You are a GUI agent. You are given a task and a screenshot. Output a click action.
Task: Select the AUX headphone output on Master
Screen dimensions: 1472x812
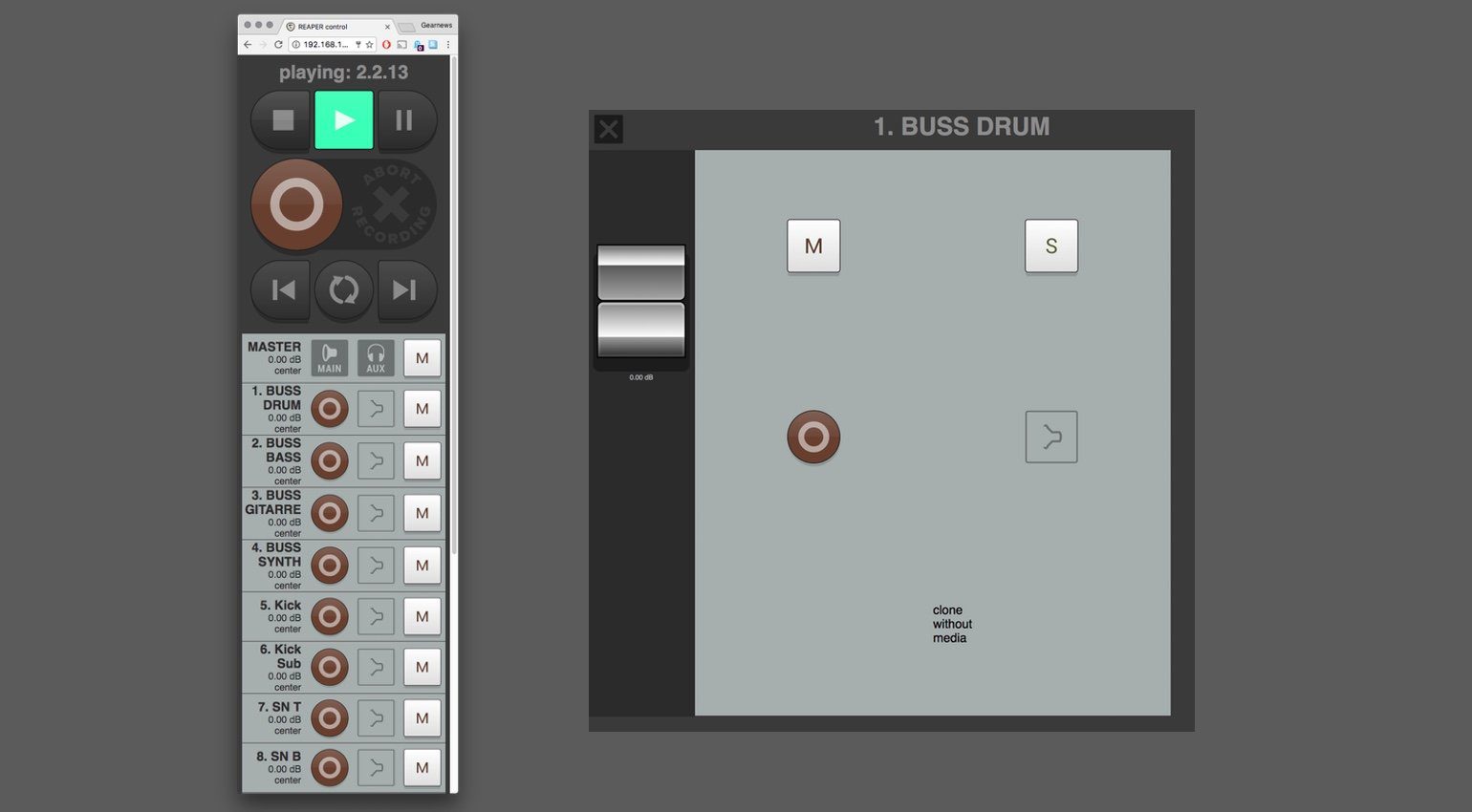[376, 358]
